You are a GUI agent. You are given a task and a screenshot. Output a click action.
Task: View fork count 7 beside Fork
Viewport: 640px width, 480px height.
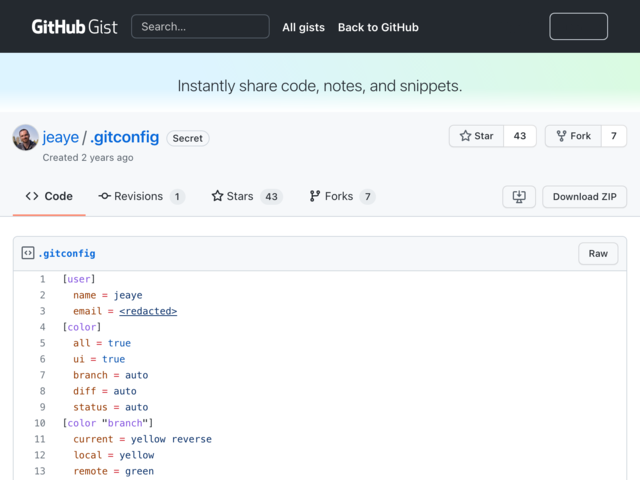pyautogui.click(x=613, y=136)
